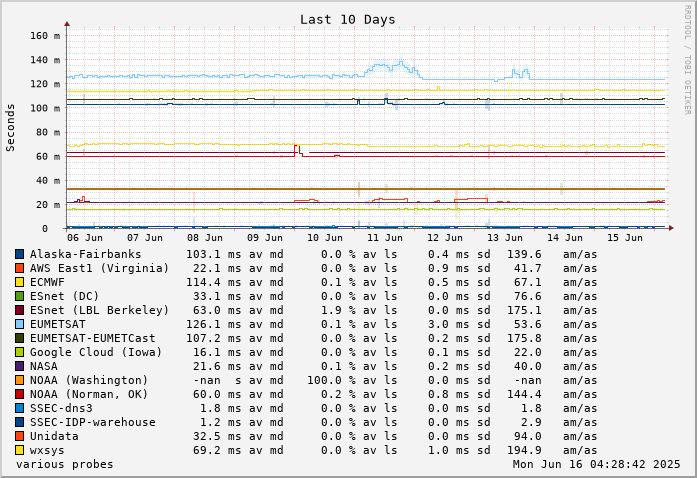This screenshot has width=697, height=478.
Task: Click the Google Cloud (Iowa) '16.1 ms' value
Action: pyautogui.click(x=217, y=352)
